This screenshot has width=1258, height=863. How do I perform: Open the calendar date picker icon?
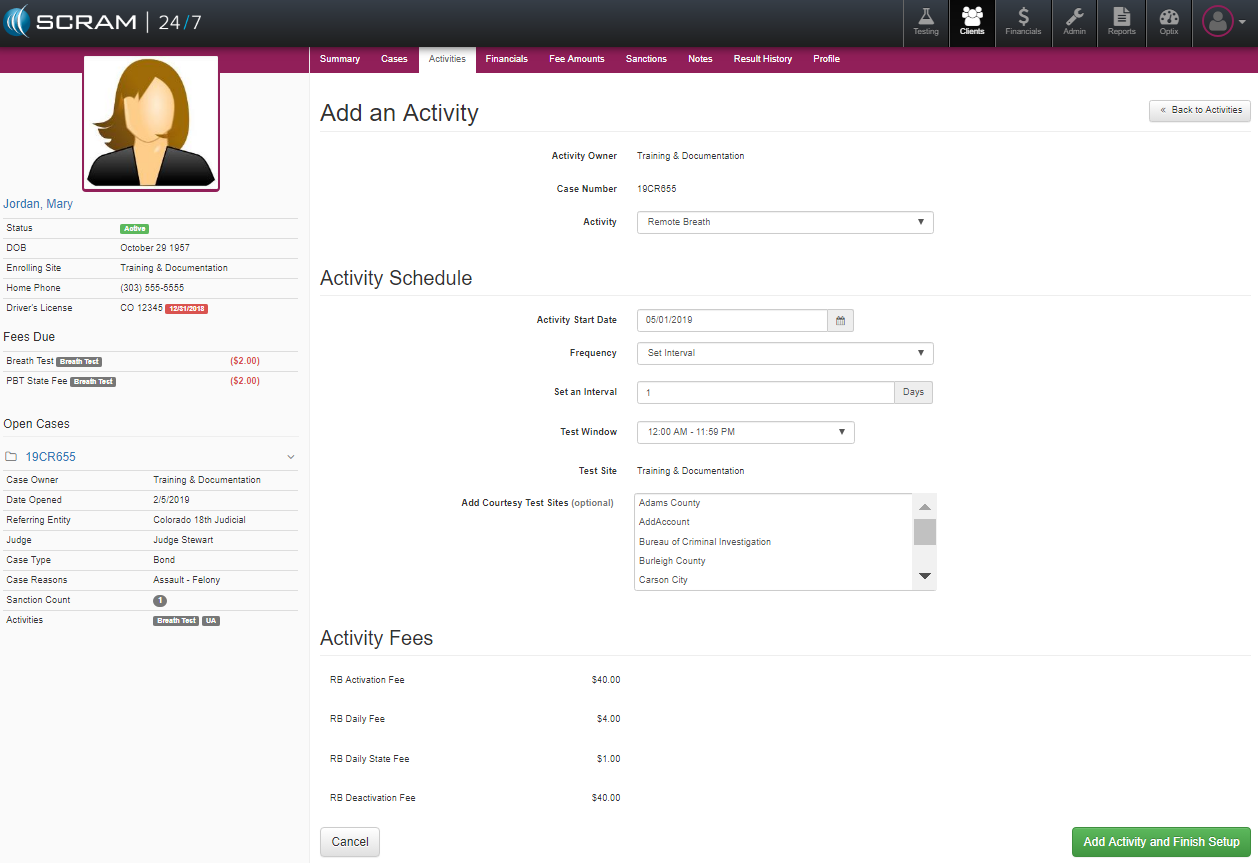(x=840, y=321)
